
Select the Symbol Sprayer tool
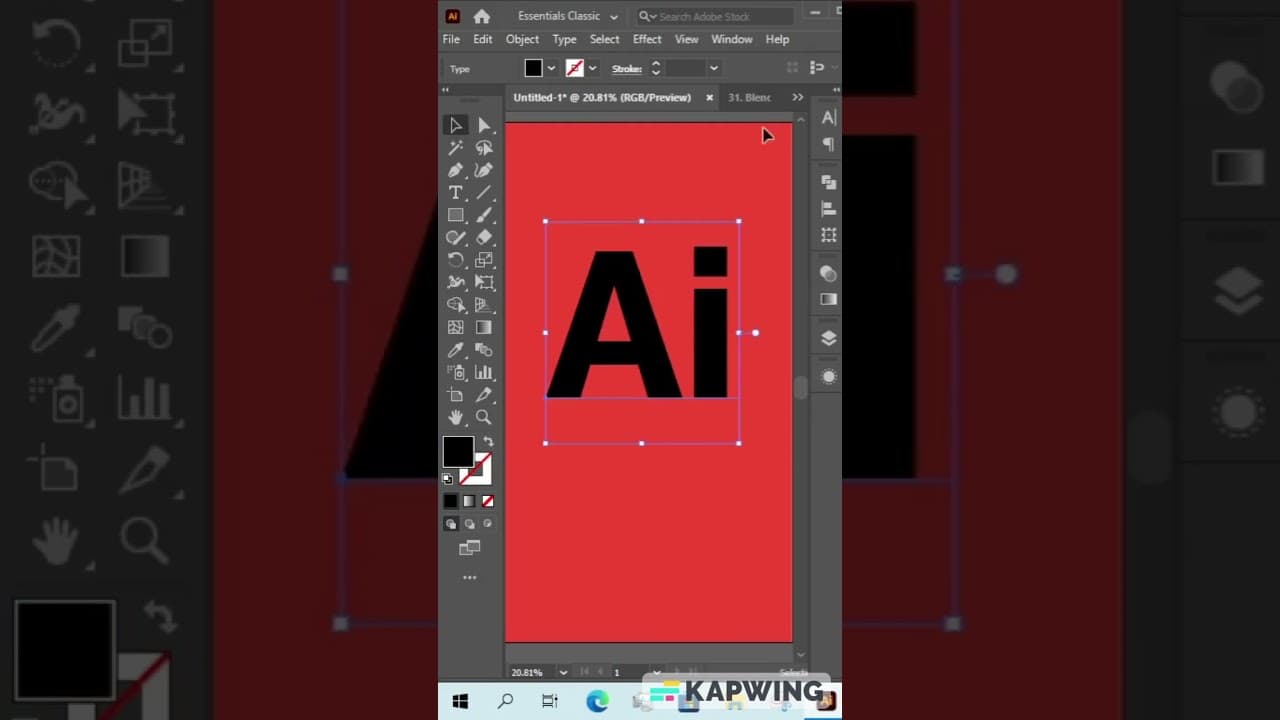[x=455, y=372]
